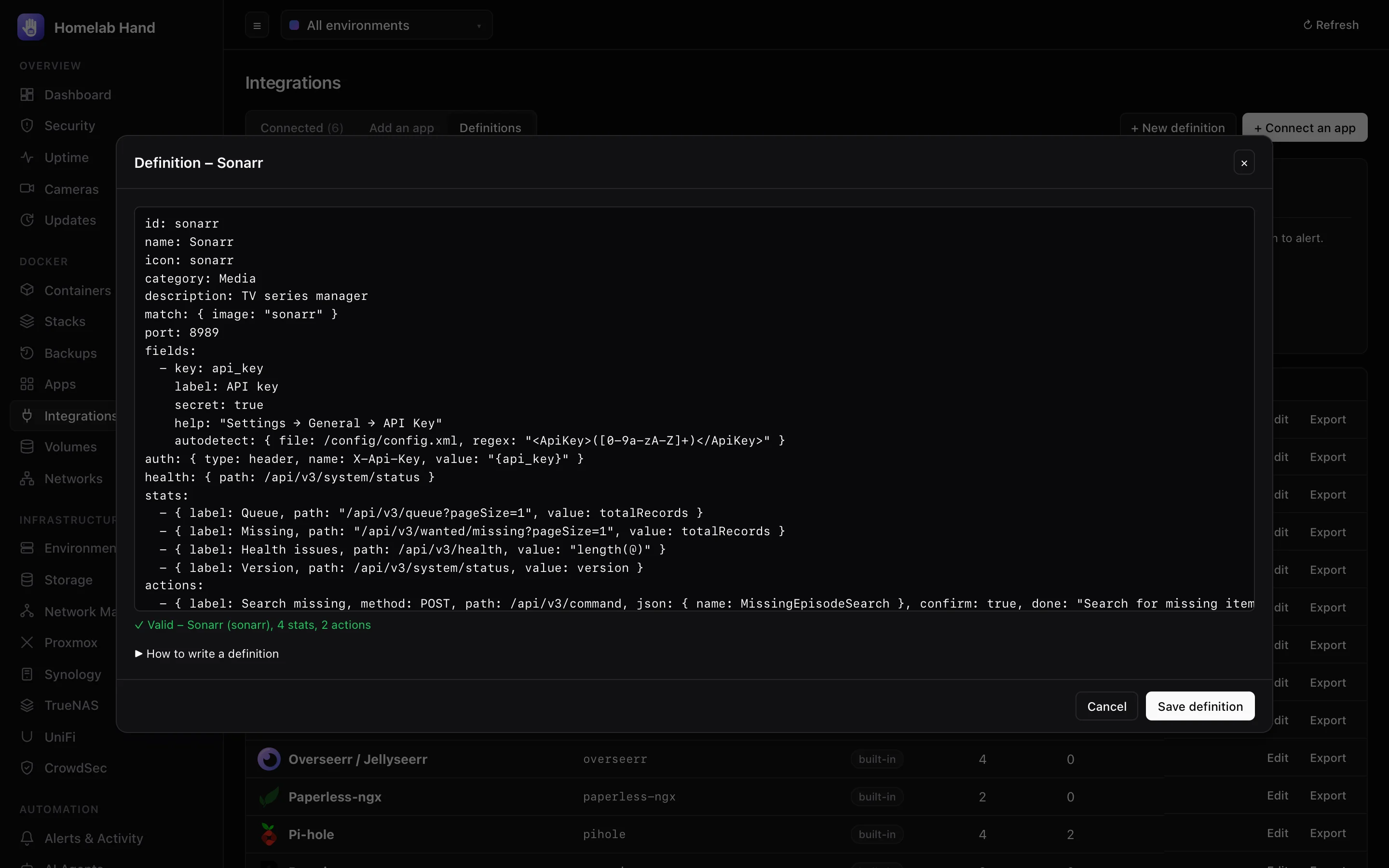
Task: Open Storage sidebar icon
Action: (27, 580)
